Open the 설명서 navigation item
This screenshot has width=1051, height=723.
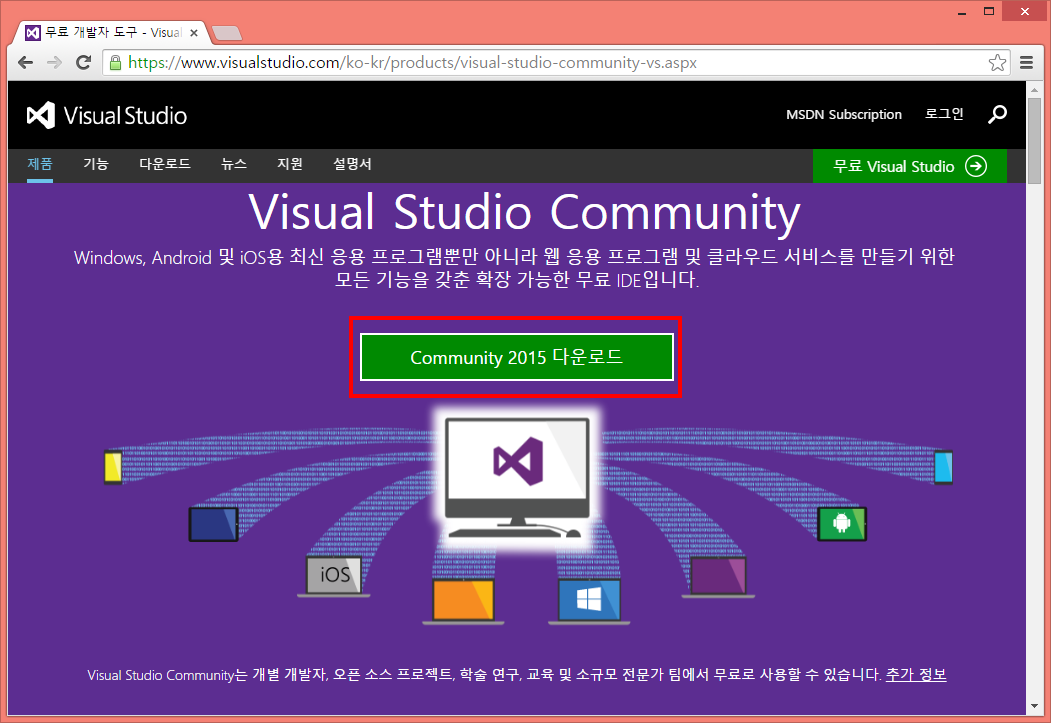pyautogui.click(x=353, y=164)
